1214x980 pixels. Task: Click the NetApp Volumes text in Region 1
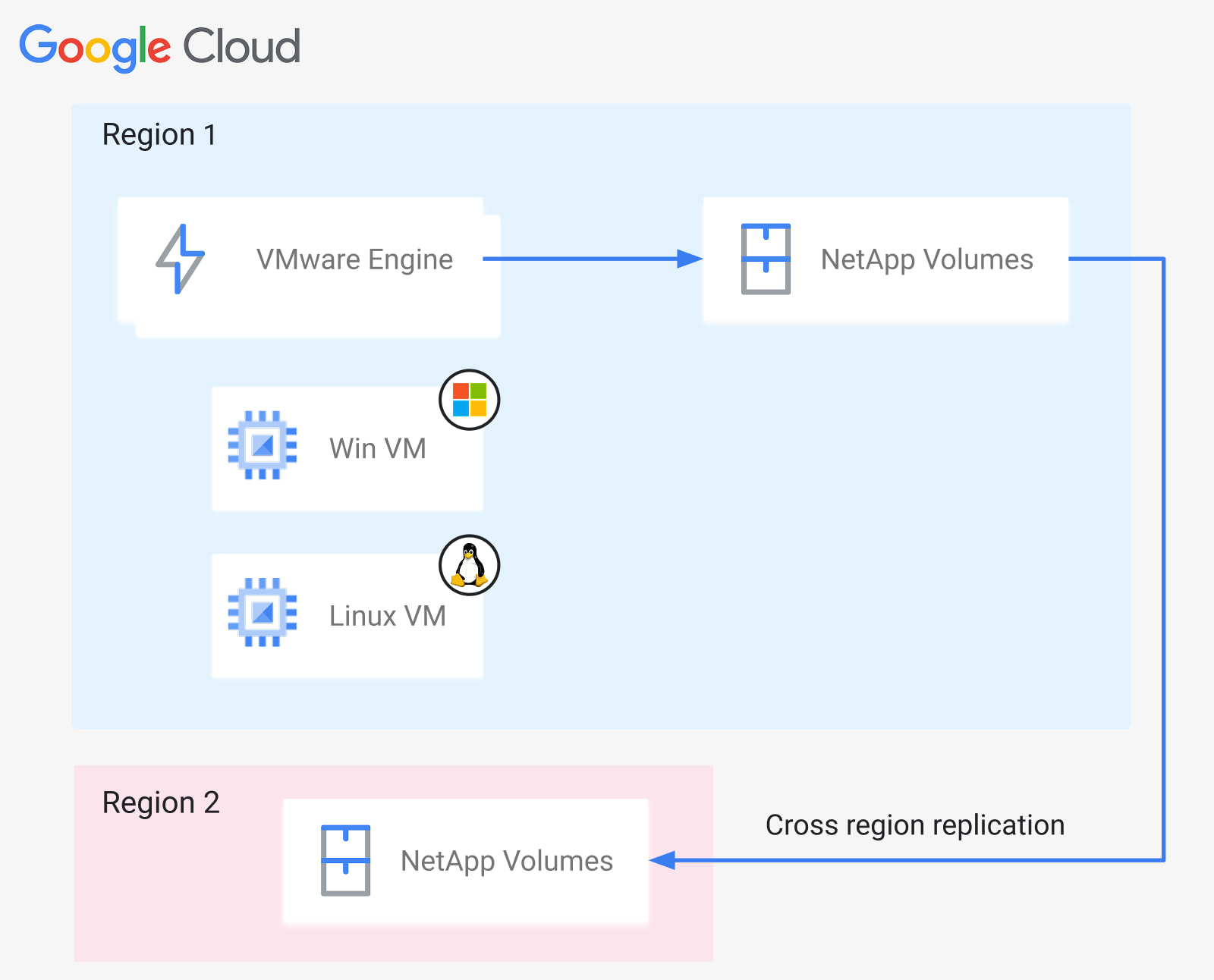[927, 260]
